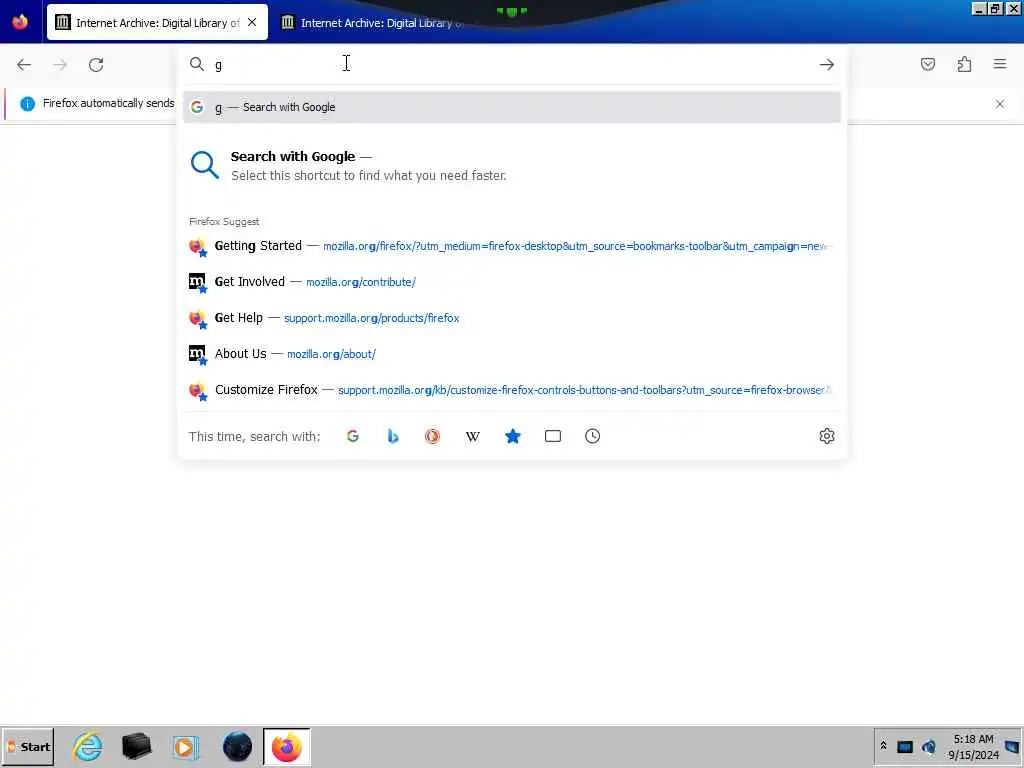This screenshot has height=768, width=1024.
Task: Click the mozilla.org/contribute/ URL text
Action: coord(360,282)
